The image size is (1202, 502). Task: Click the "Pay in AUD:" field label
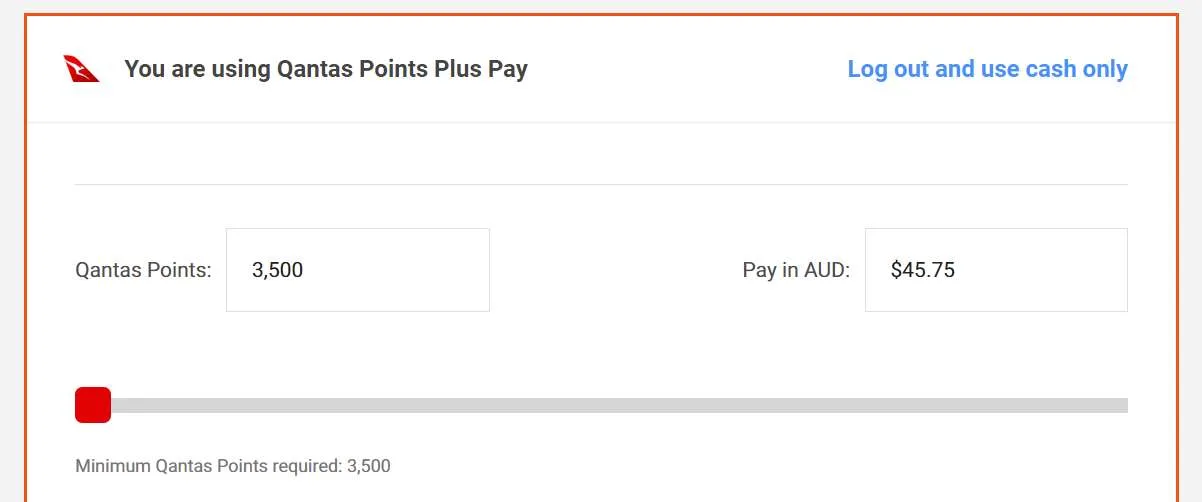click(x=796, y=270)
